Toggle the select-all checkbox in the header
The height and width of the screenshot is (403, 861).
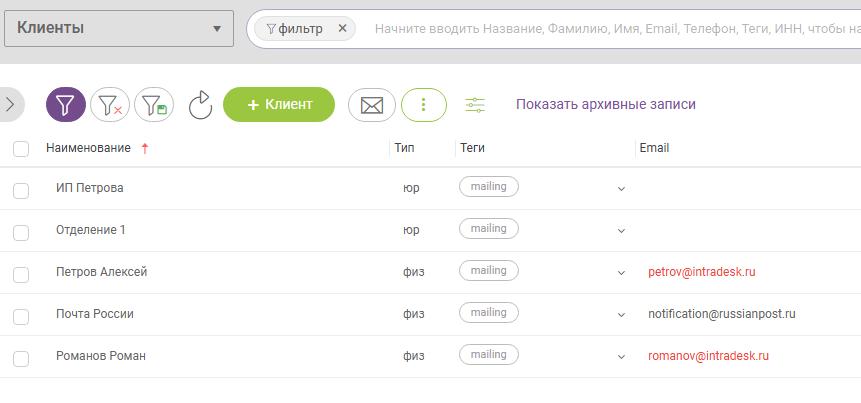[21, 149]
